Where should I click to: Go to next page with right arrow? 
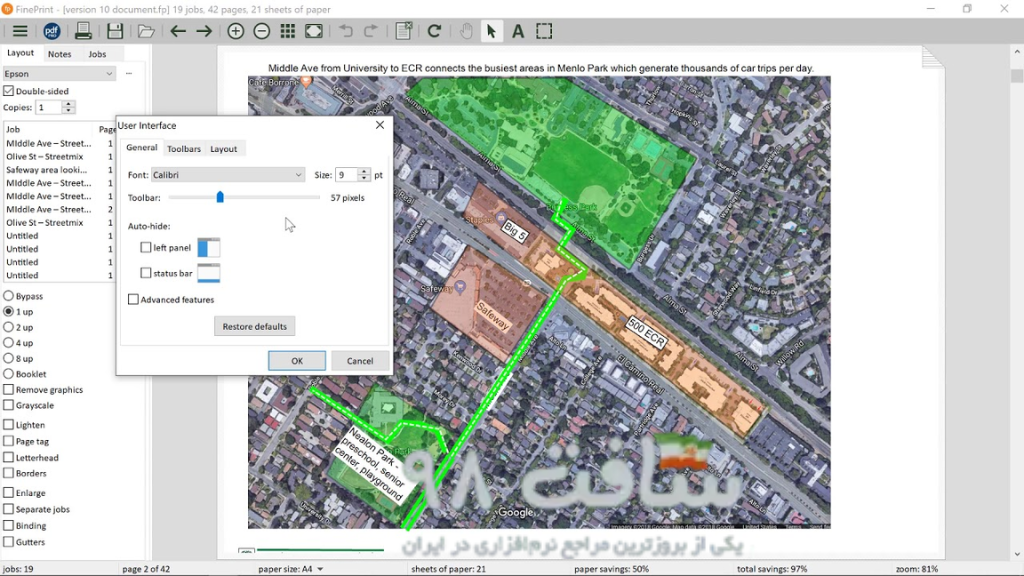tap(204, 31)
